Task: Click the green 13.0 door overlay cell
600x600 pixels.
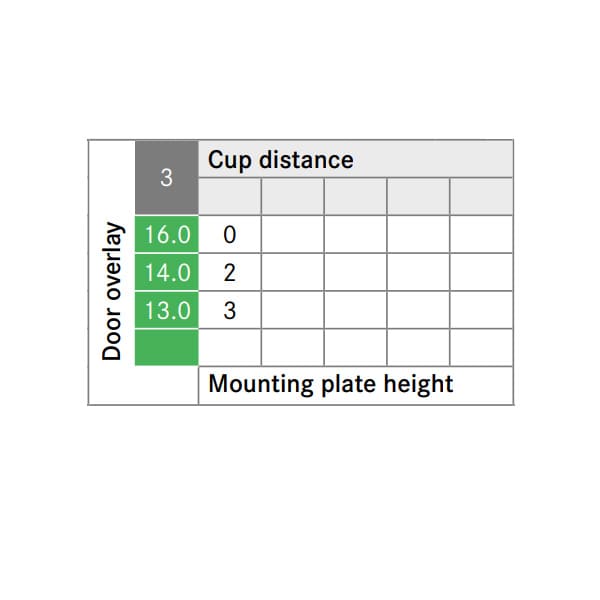Action: 166,310
